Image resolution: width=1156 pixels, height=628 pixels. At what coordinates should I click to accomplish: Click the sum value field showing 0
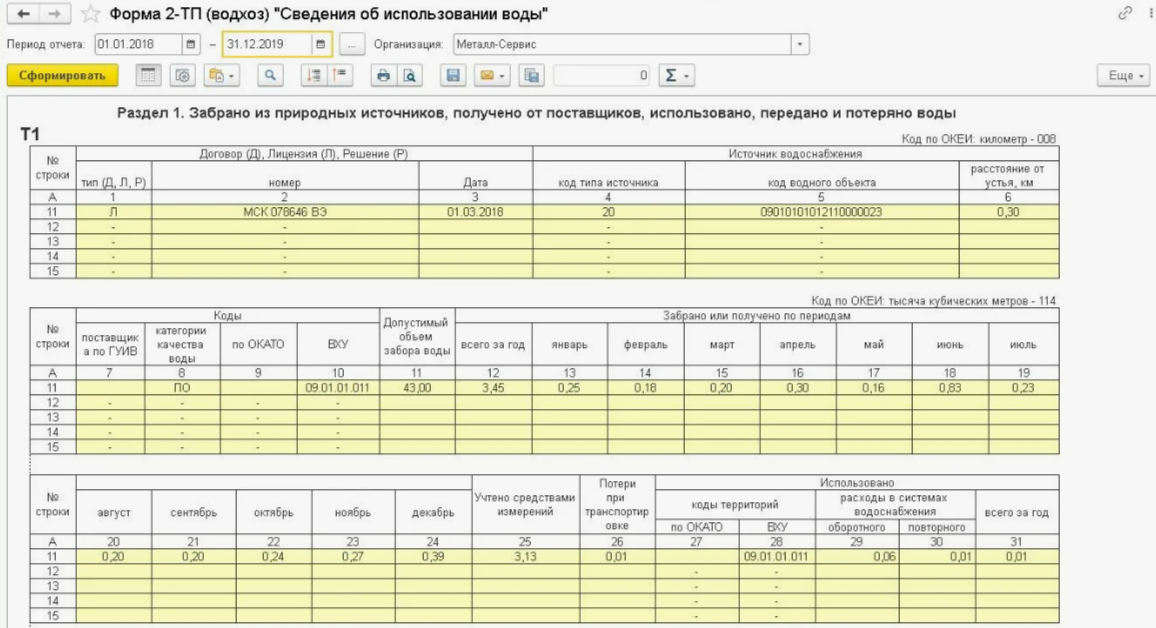coord(602,75)
